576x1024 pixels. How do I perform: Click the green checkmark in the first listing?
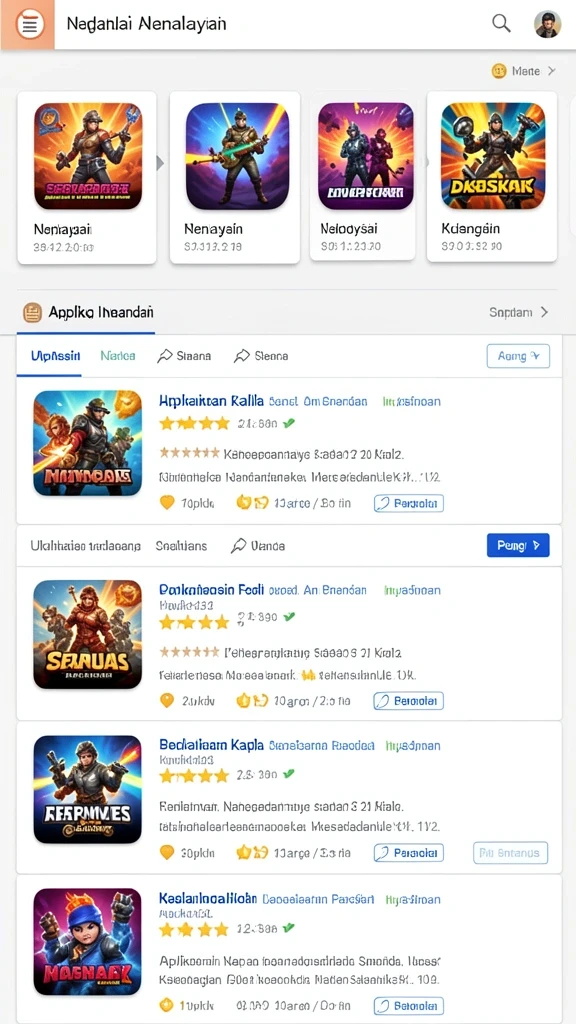pos(289,423)
